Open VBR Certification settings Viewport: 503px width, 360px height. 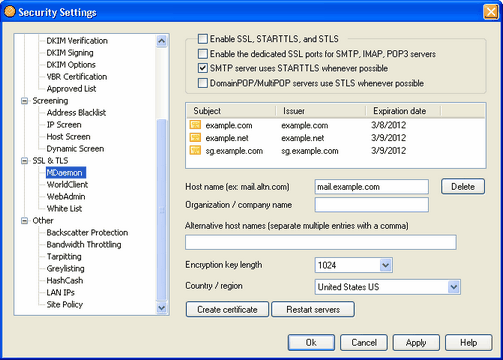click(x=77, y=77)
